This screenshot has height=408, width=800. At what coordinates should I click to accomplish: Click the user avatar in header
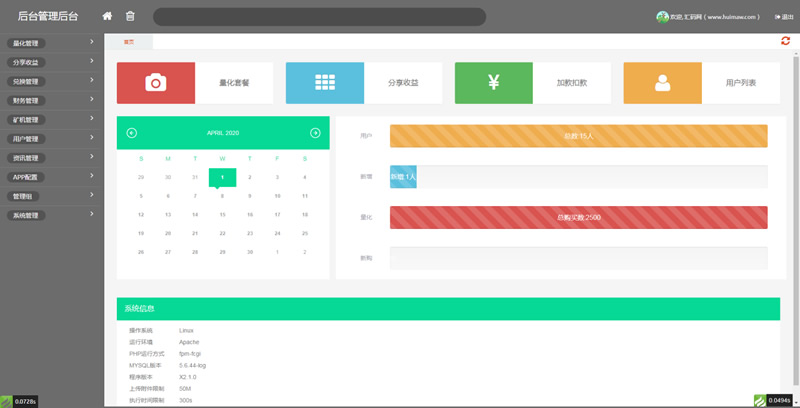(x=661, y=17)
